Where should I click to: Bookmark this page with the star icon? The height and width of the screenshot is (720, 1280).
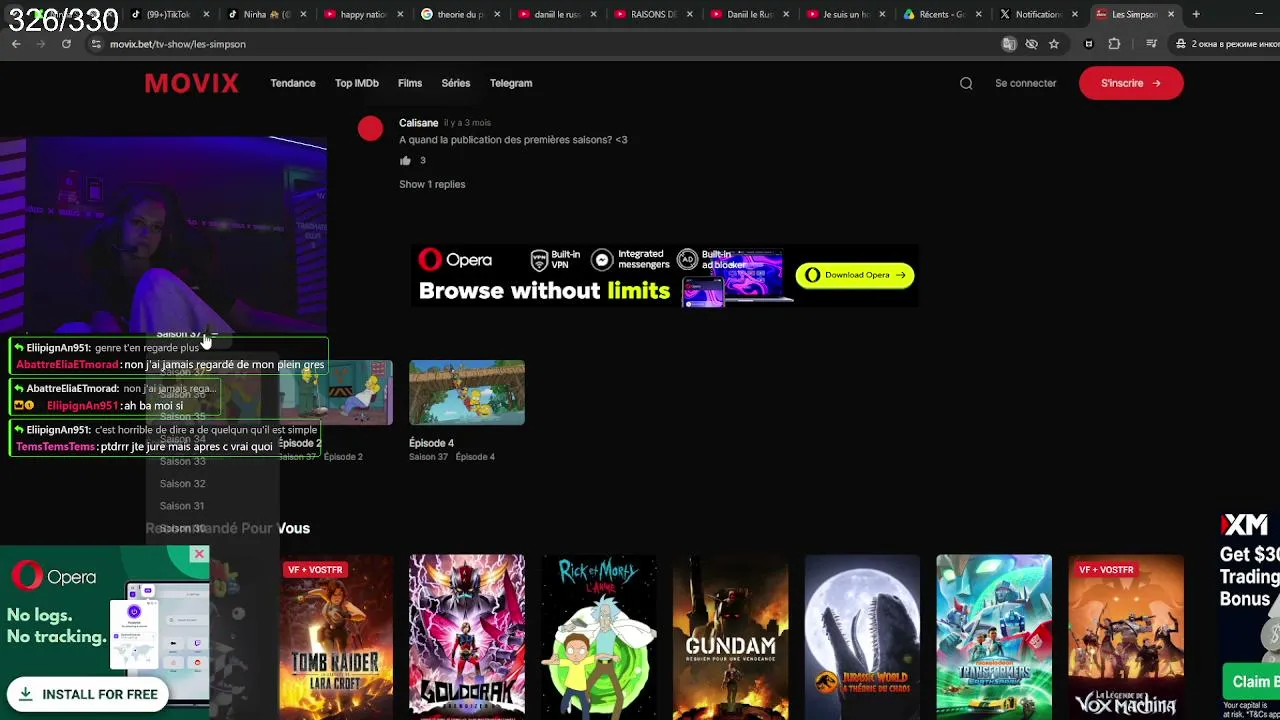pyautogui.click(x=1054, y=44)
